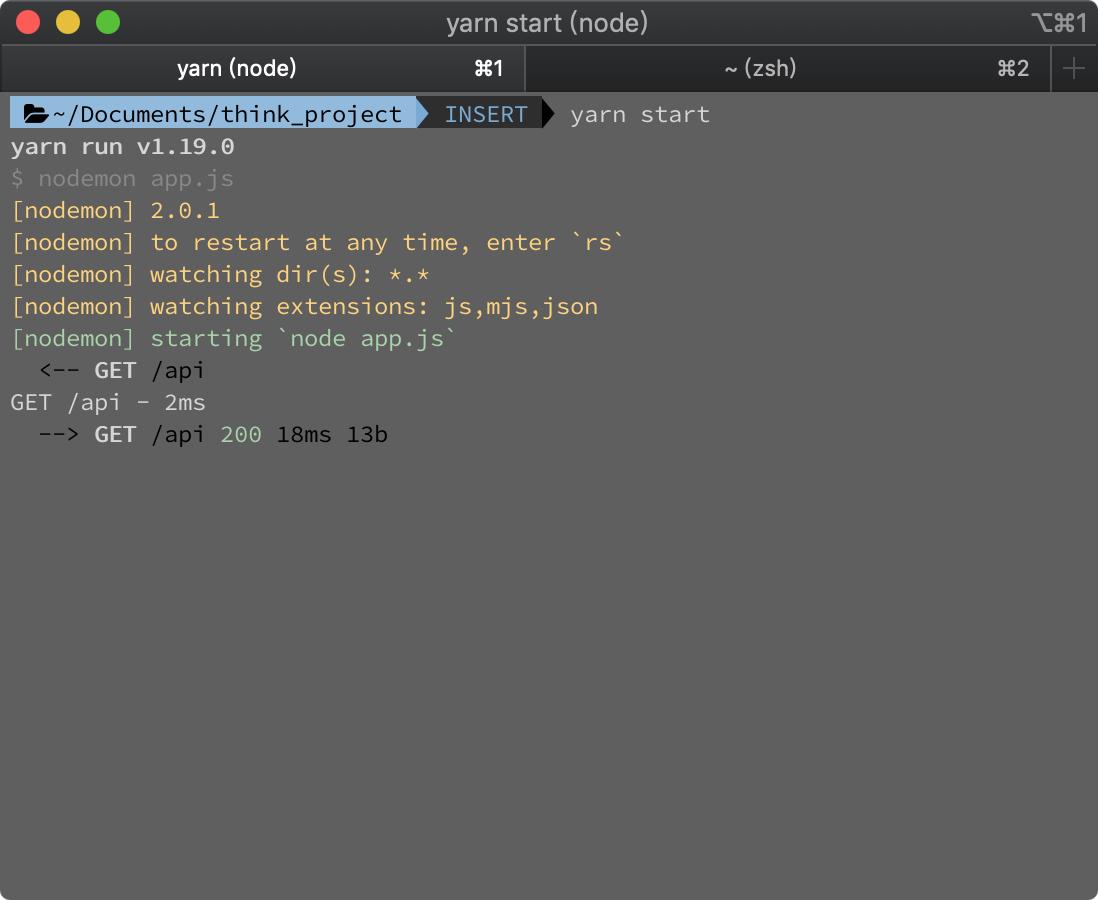Click the 200 status code
1098x900 pixels.
(x=241, y=435)
